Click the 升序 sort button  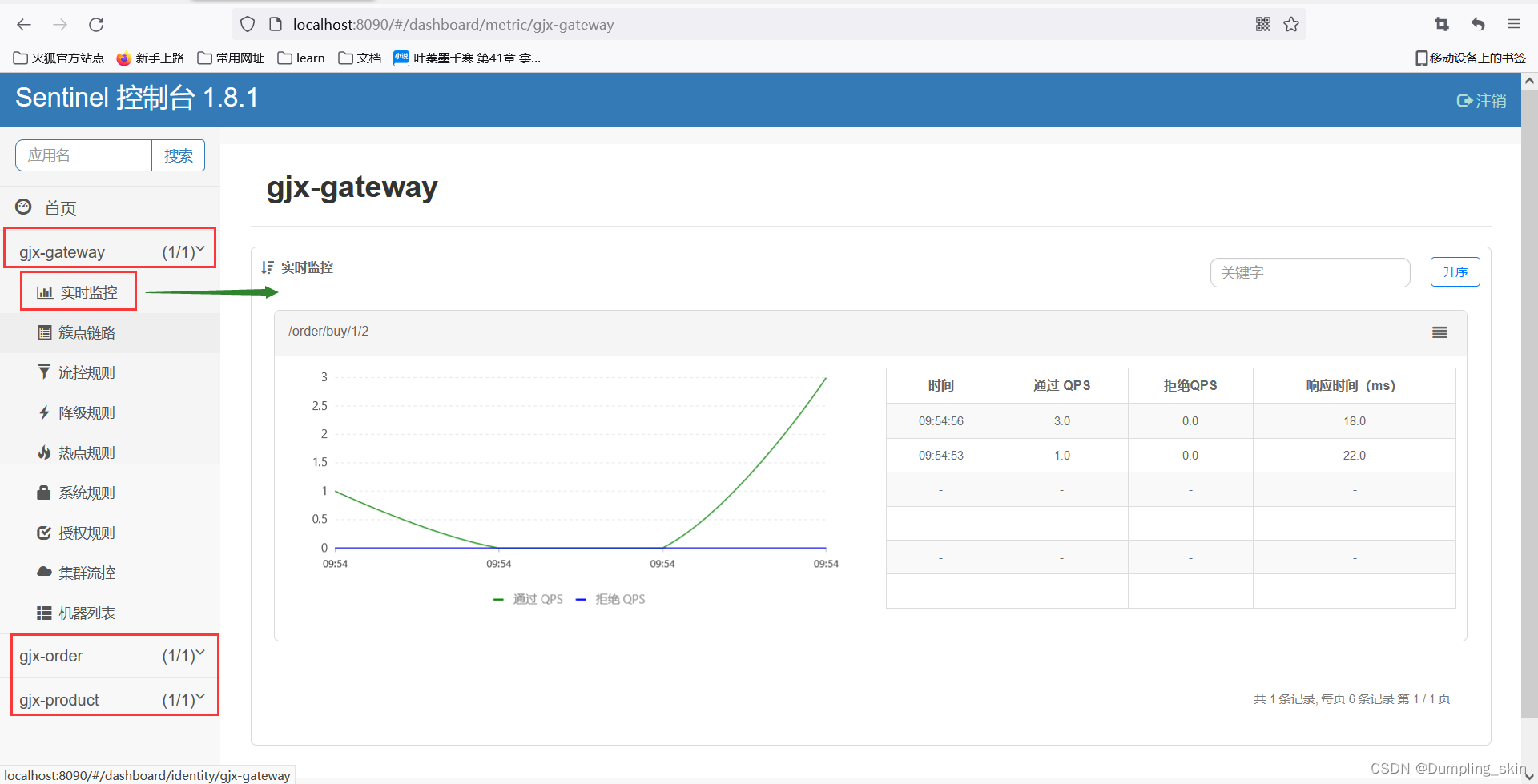coord(1455,271)
